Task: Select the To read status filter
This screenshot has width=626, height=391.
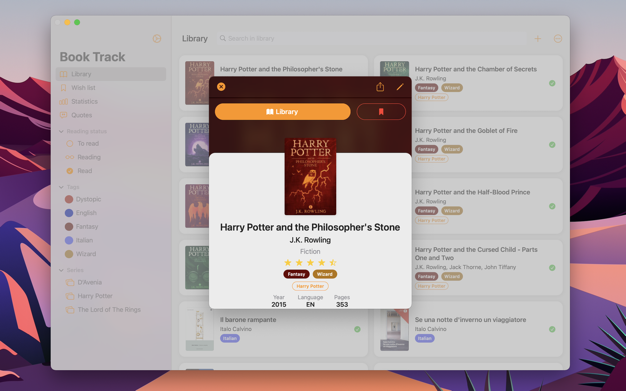Action: (x=88, y=143)
